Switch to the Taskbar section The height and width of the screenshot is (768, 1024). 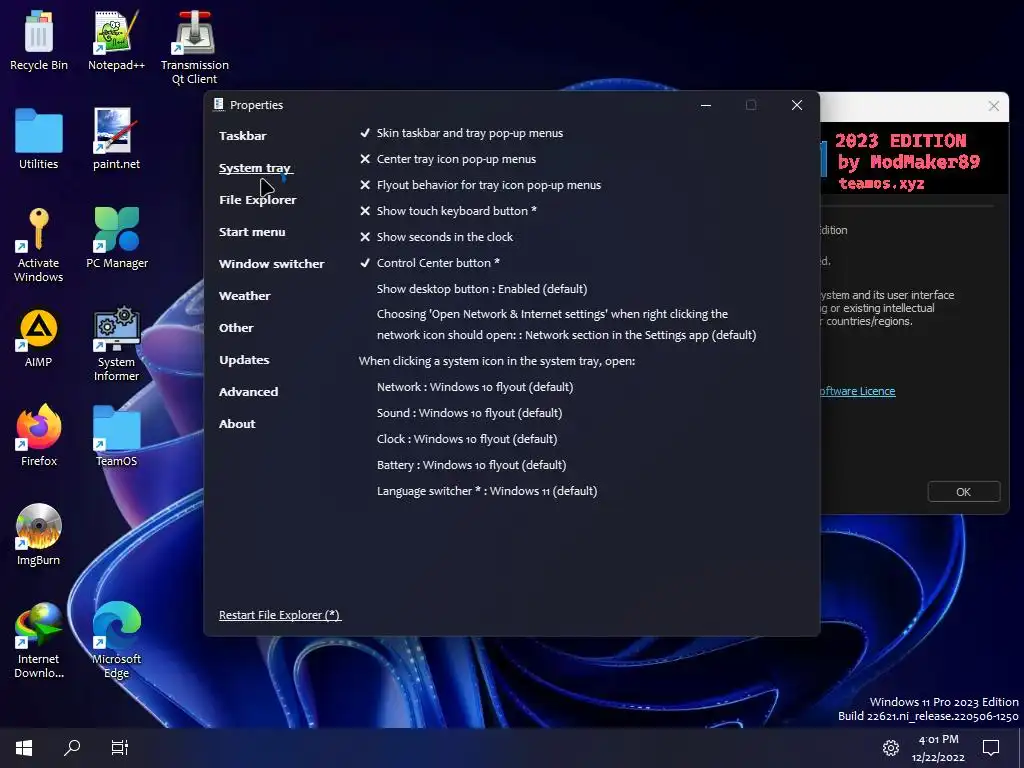pyautogui.click(x=243, y=136)
